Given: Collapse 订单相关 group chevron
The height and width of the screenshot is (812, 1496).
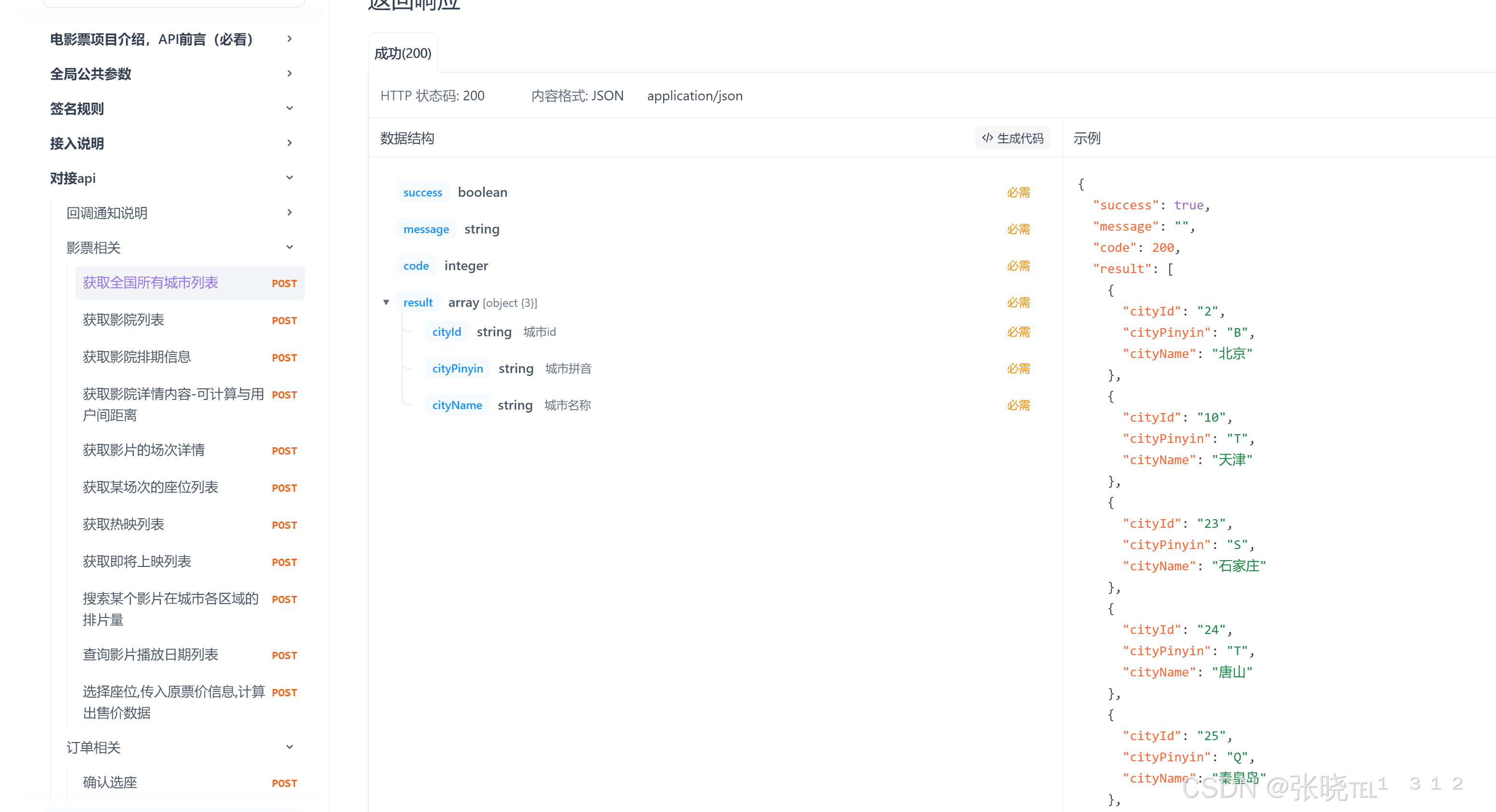Looking at the screenshot, I should tap(289, 747).
